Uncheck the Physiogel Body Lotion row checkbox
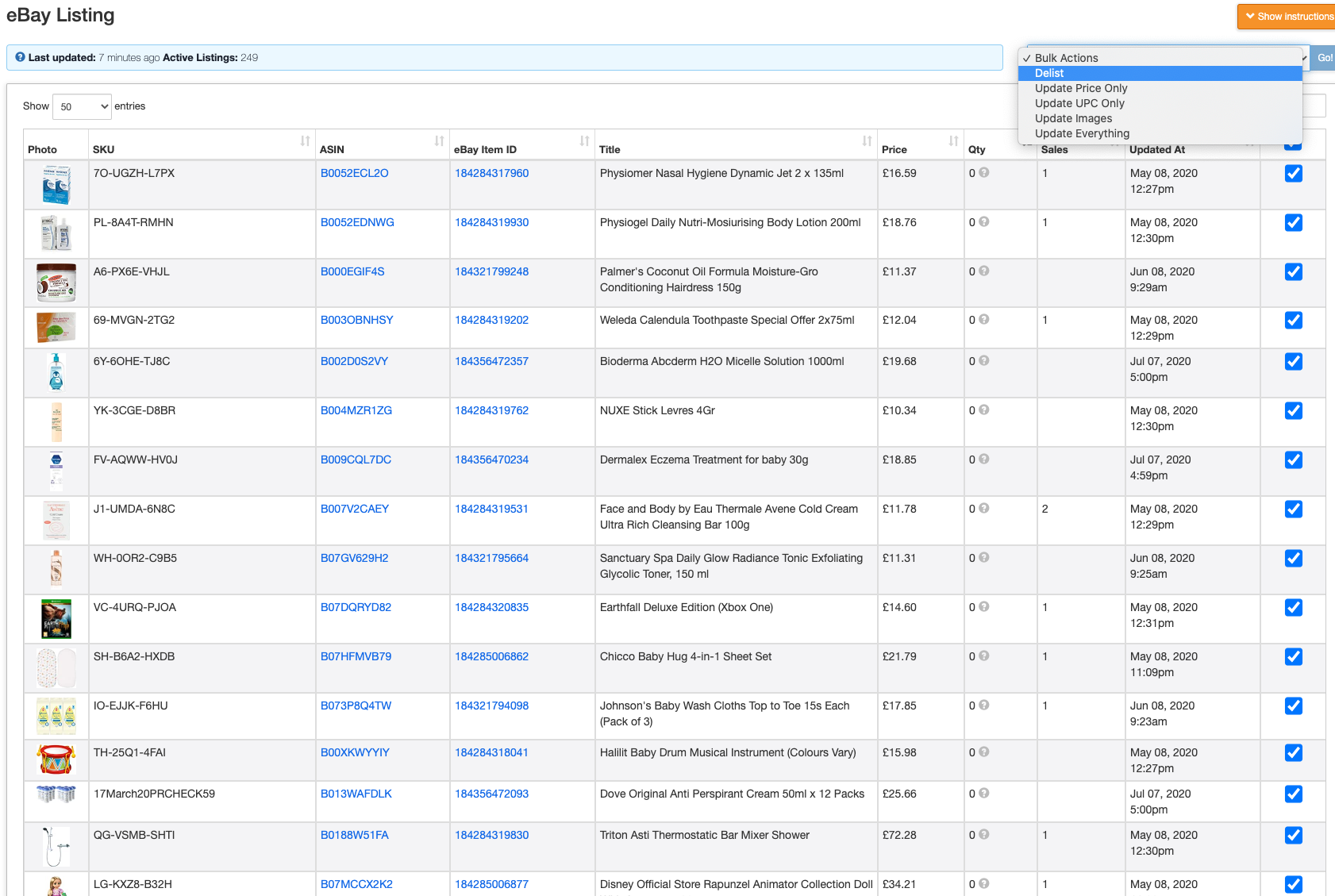 tap(1293, 223)
